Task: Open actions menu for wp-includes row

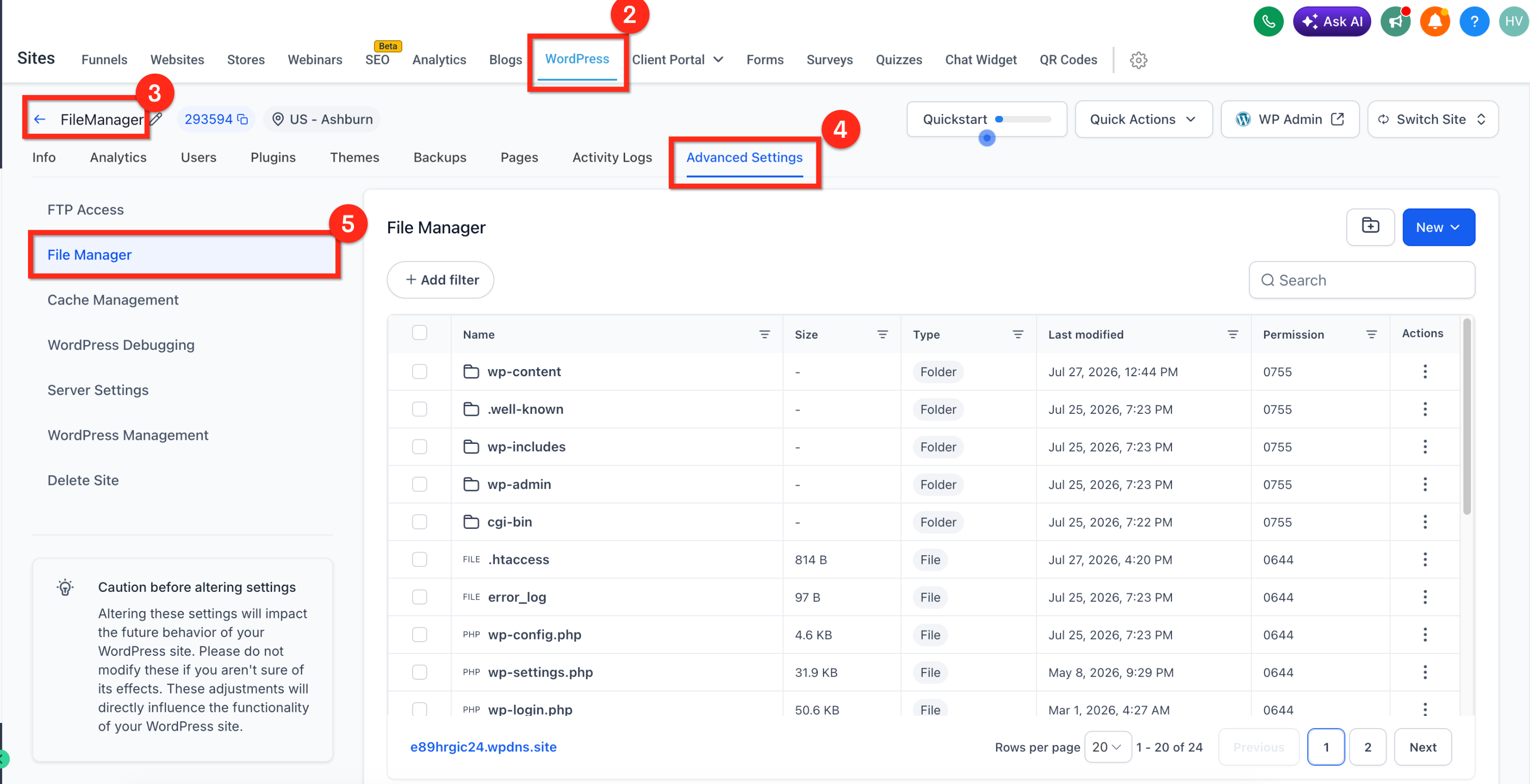Action: pyautogui.click(x=1425, y=446)
